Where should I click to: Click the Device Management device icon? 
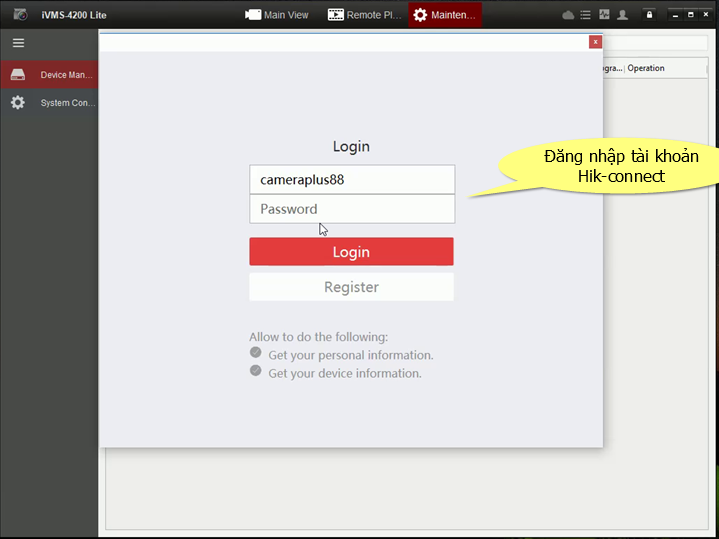click(18, 74)
